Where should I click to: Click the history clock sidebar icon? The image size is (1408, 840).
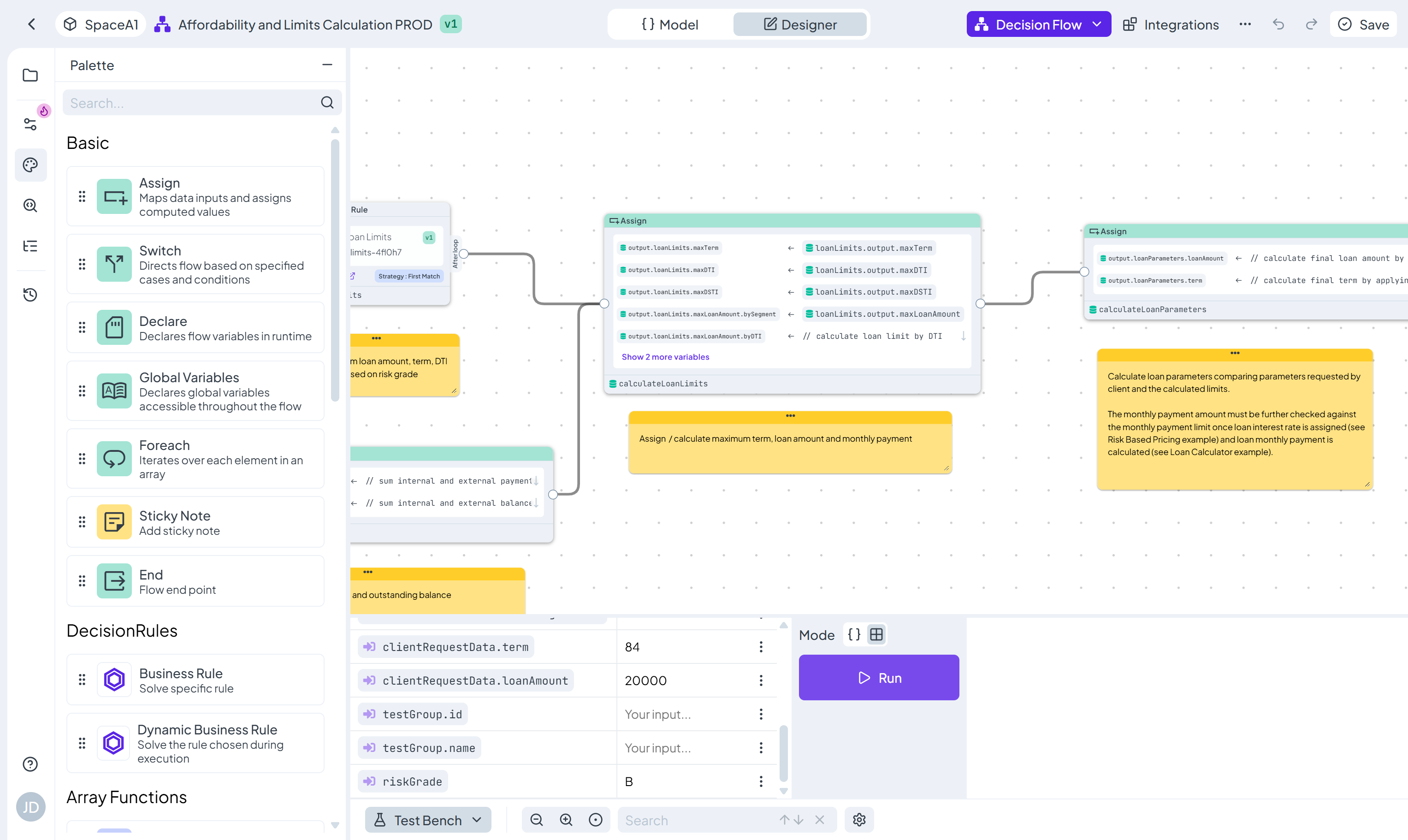tap(30, 294)
